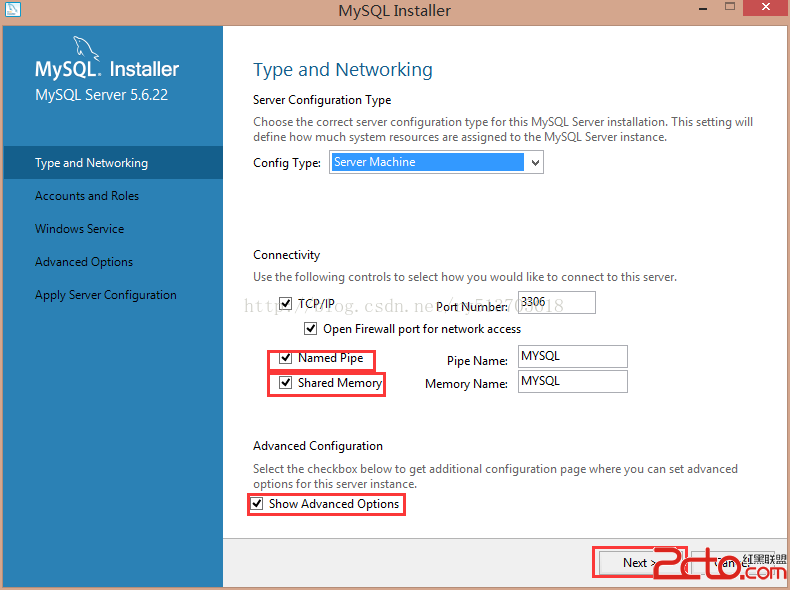The image size is (790, 590).
Task: Open the Config Type dropdown arrow
Action: [x=535, y=162]
